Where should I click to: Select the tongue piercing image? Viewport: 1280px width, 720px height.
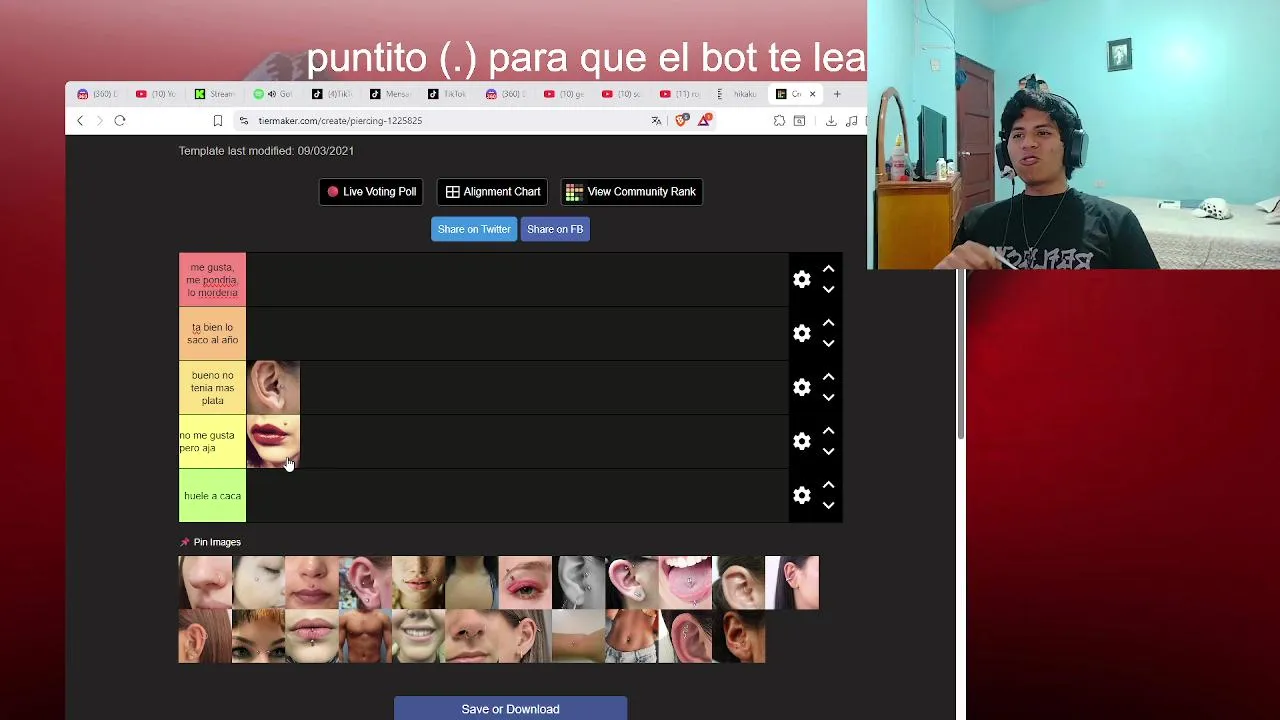coord(685,583)
